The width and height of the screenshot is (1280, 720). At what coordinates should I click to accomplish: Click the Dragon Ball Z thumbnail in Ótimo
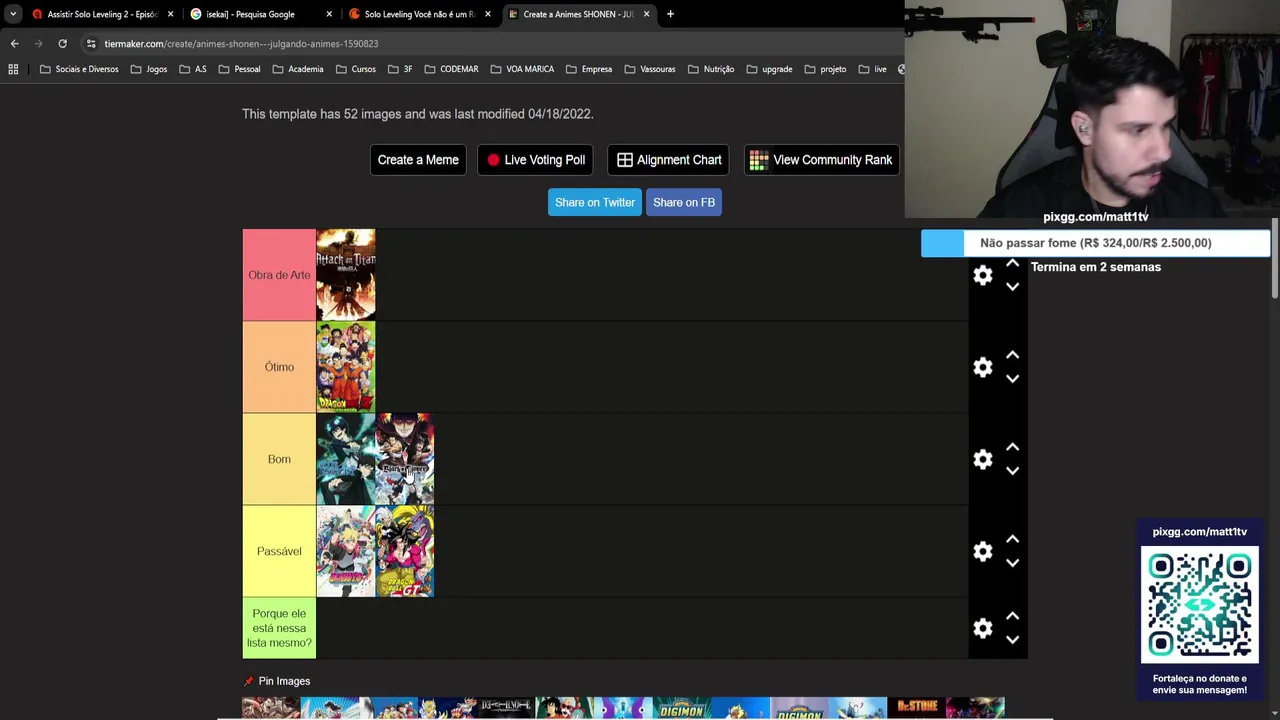click(346, 367)
